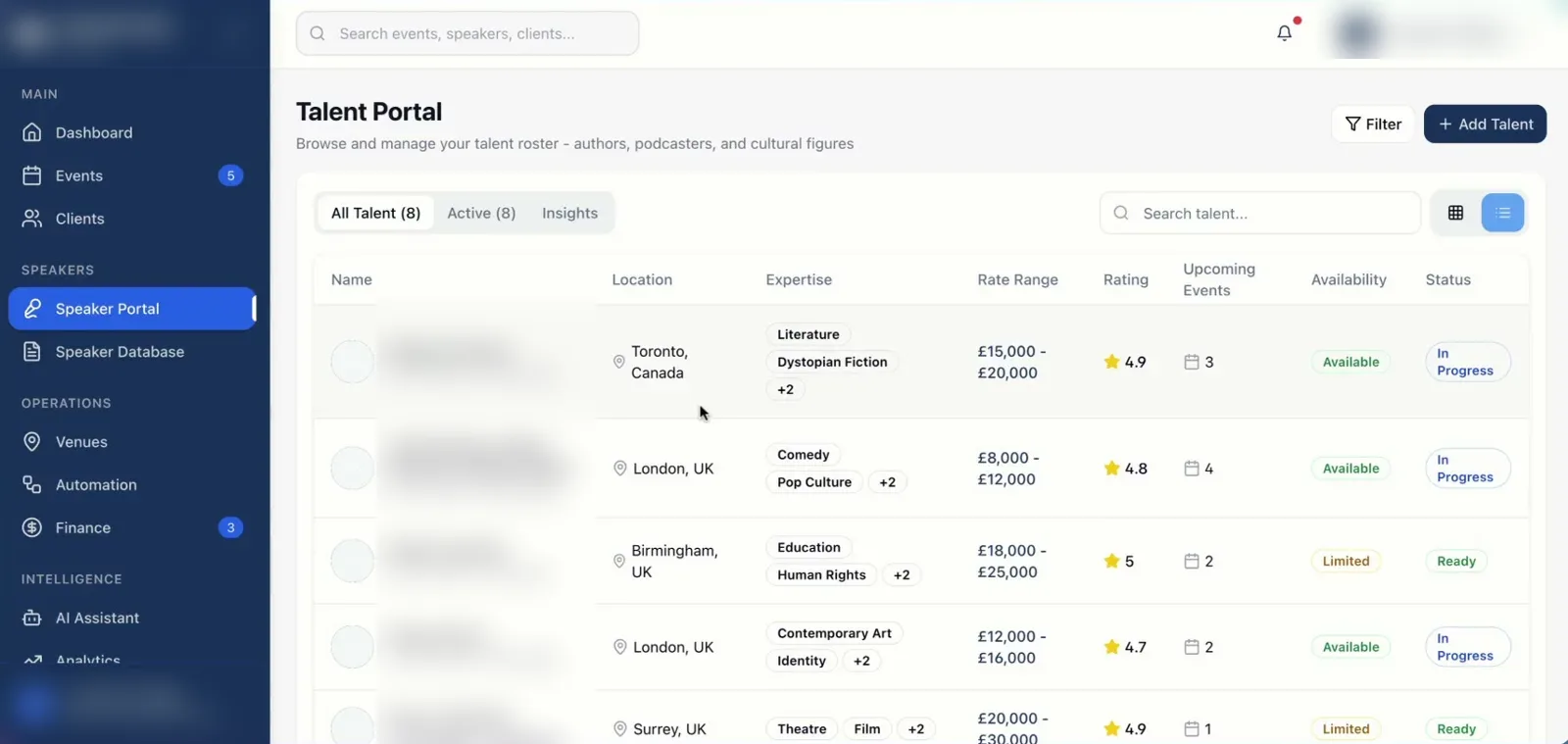
Task: Click the Theatre expertise tag
Action: pyautogui.click(x=802, y=729)
